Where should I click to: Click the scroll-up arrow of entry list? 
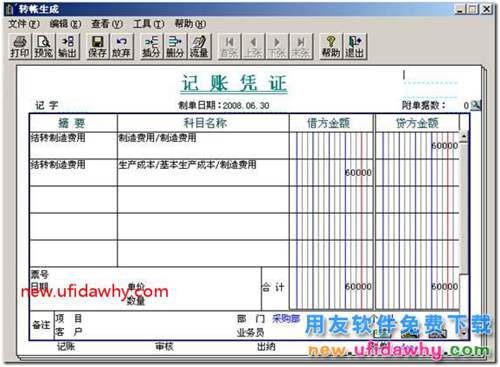click(464, 136)
